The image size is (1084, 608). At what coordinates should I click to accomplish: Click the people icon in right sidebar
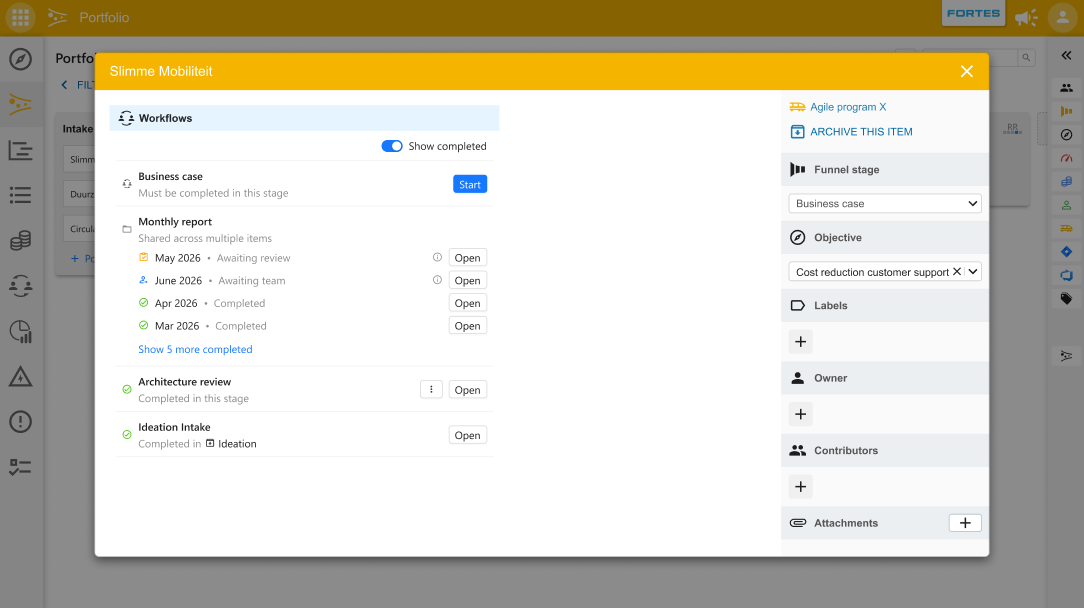point(1066,88)
